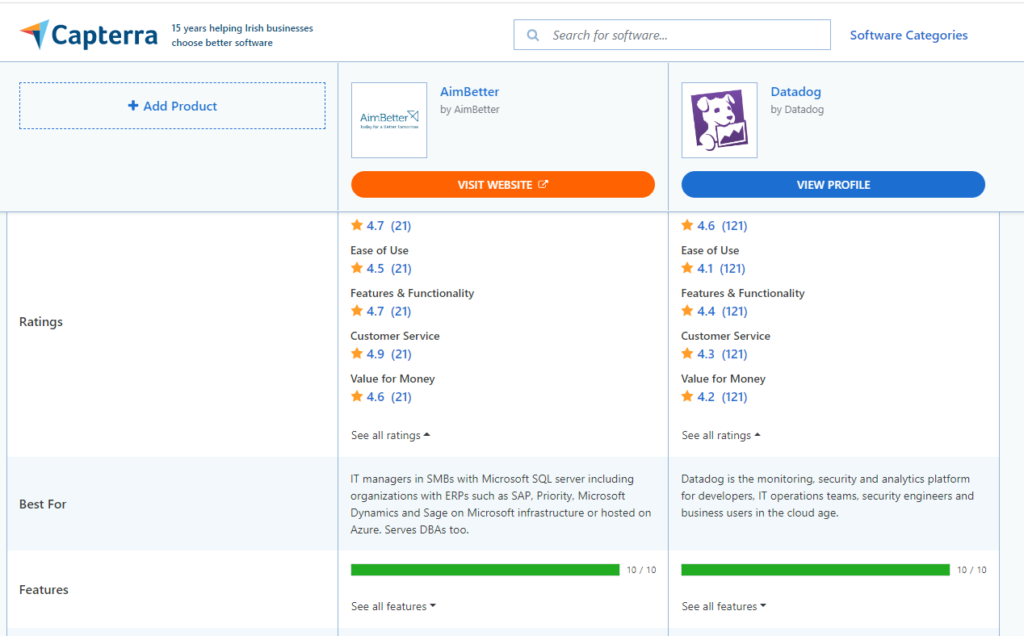Viewport: 1024px width, 636px height.
Task: Focus the Search for software field
Action: tap(672, 35)
